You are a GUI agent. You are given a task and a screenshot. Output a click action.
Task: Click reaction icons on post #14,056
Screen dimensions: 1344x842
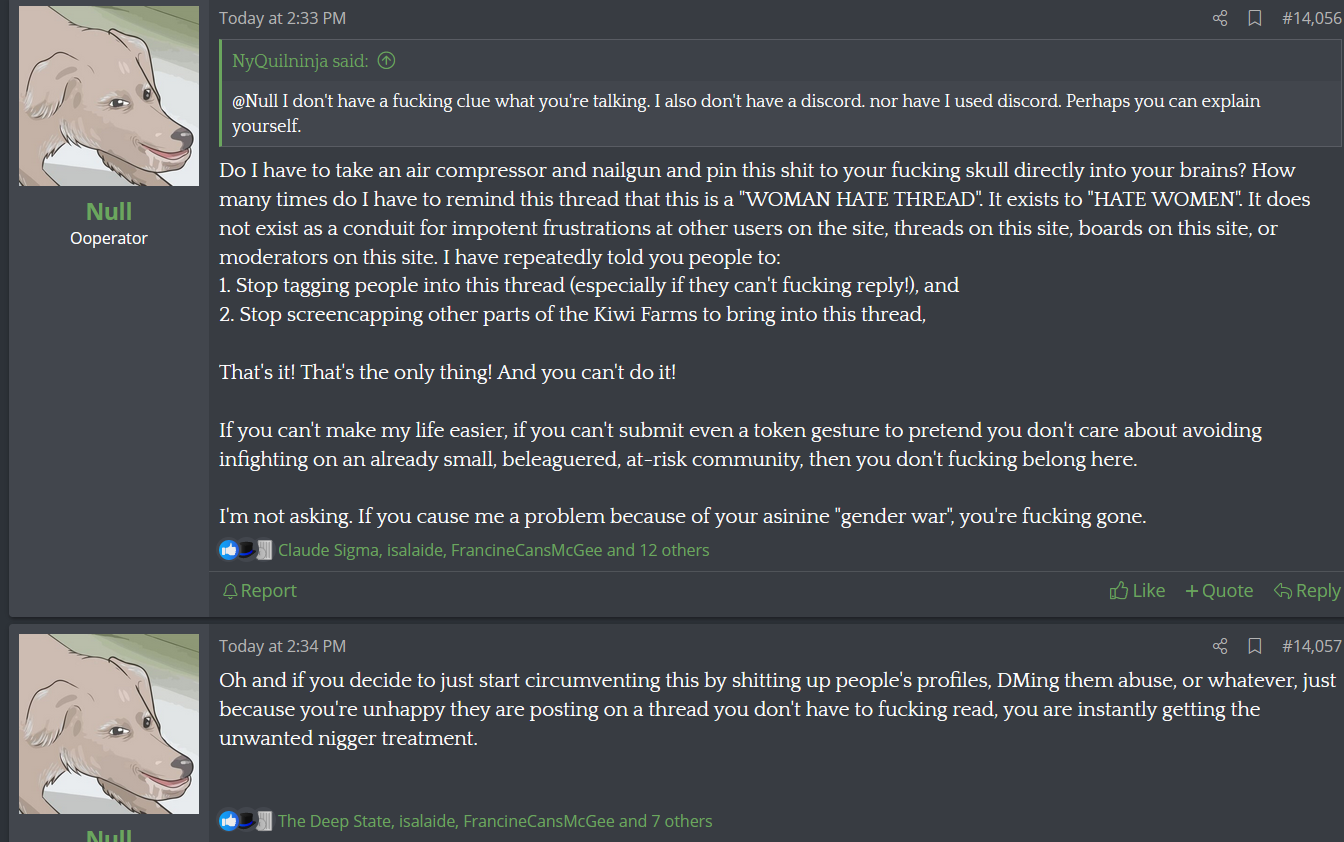[x=245, y=550]
